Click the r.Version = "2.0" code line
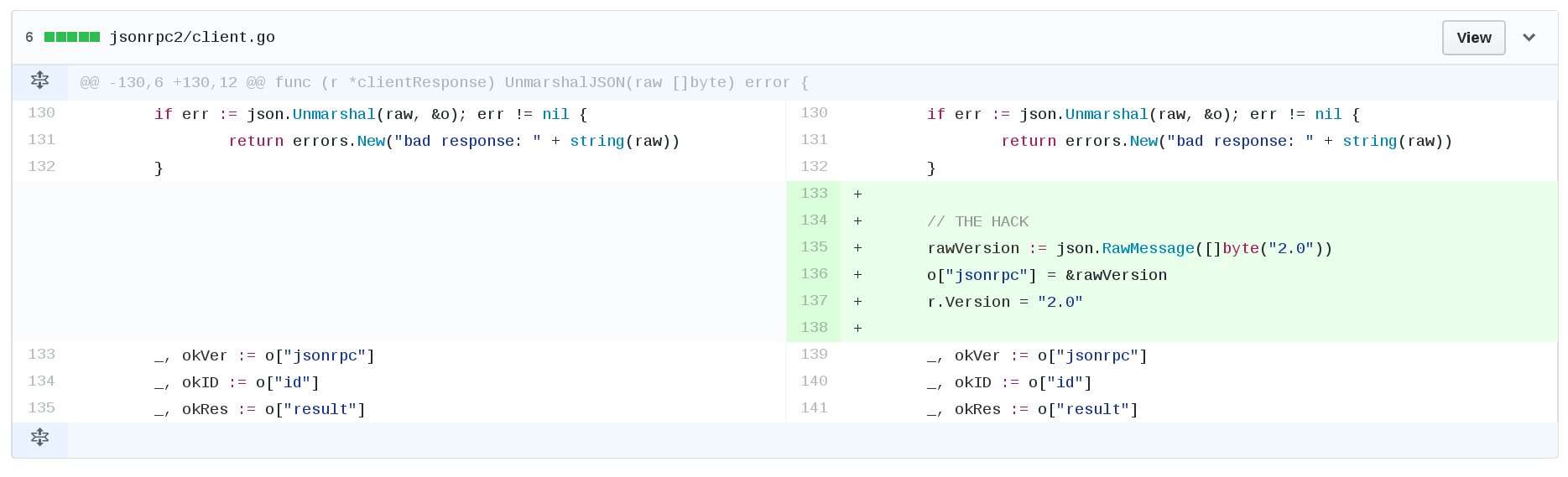1568x477 pixels. click(1004, 302)
